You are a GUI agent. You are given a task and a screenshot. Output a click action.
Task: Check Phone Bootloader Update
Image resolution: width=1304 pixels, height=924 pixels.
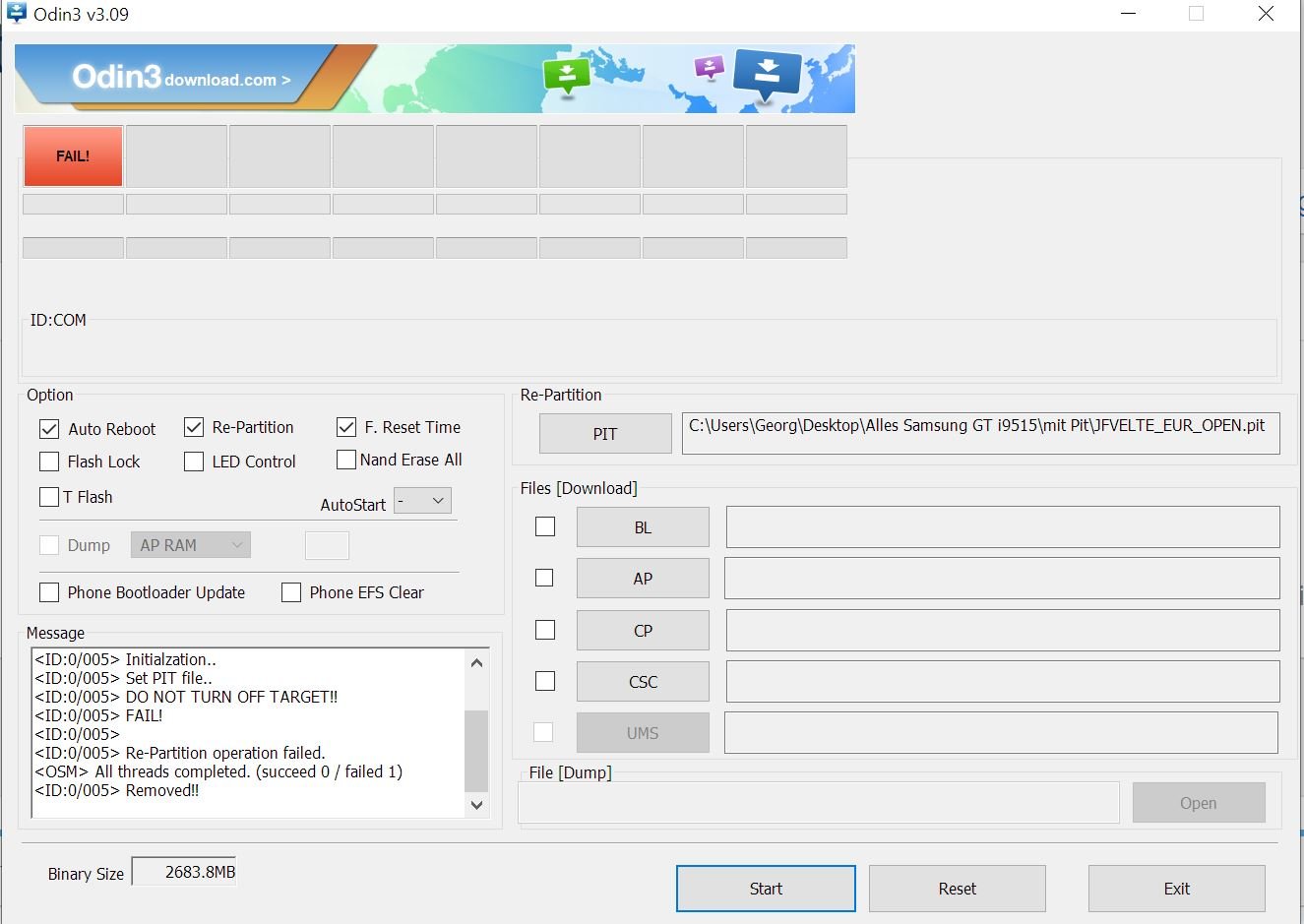tap(49, 592)
